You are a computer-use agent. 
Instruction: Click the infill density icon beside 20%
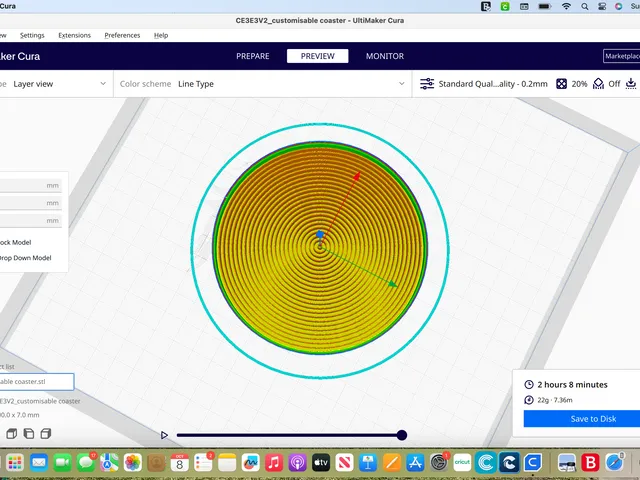tap(561, 84)
